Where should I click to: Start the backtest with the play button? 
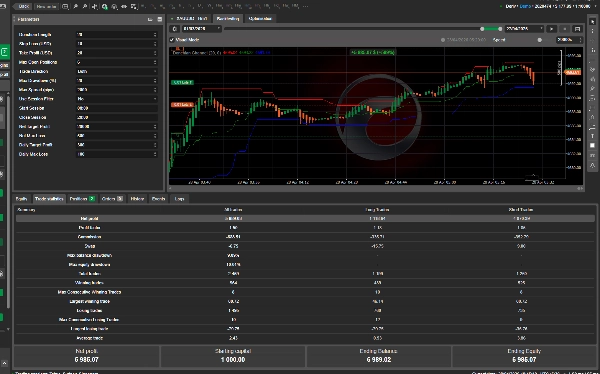[551, 29]
